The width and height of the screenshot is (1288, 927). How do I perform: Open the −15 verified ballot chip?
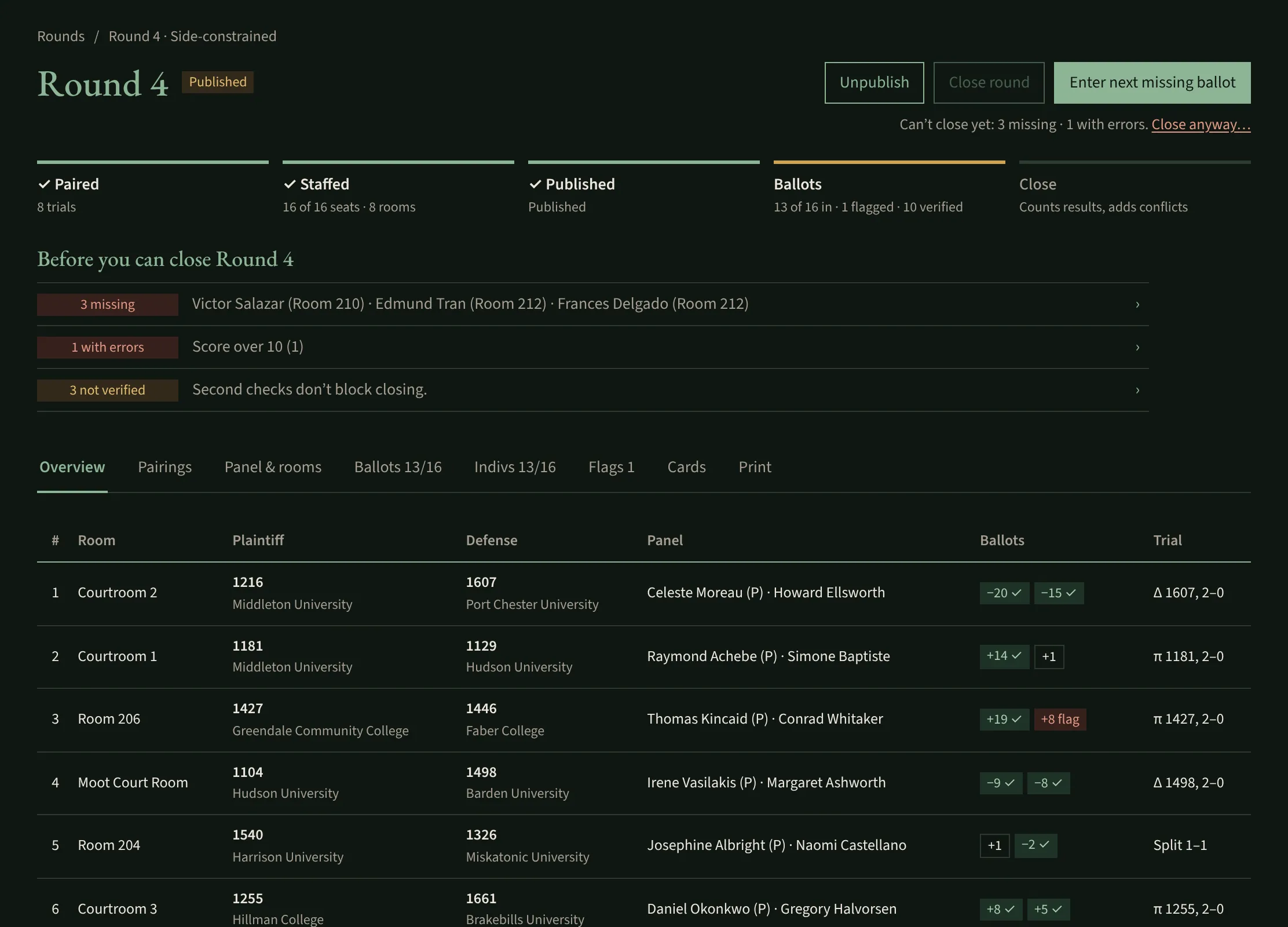[1059, 593]
